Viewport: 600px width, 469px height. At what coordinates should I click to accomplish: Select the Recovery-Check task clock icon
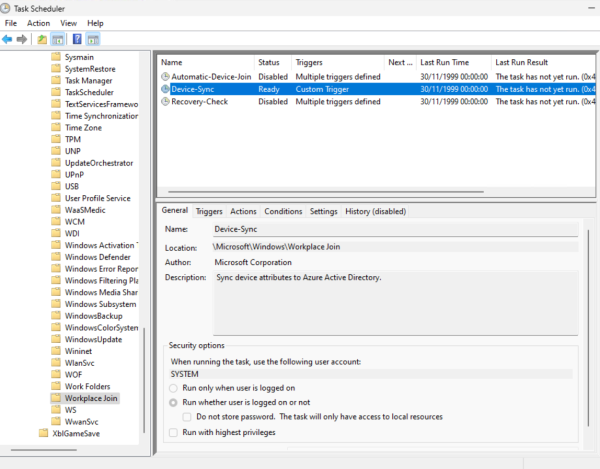[165, 102]
